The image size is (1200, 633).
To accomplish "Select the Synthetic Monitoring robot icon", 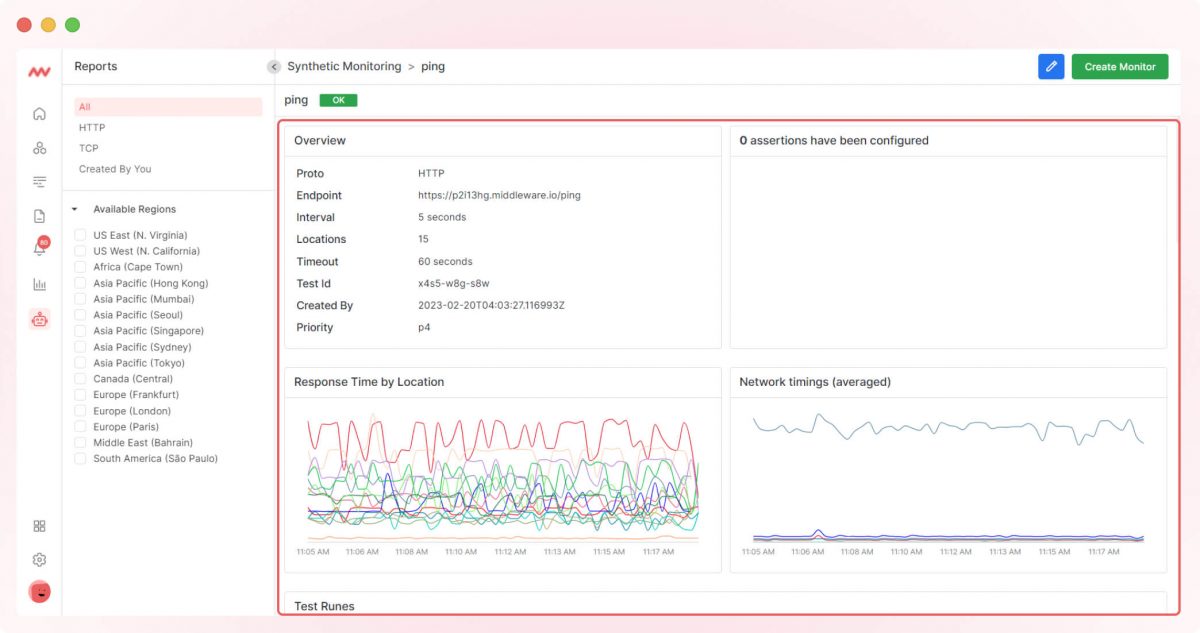I will coord(39,318).
